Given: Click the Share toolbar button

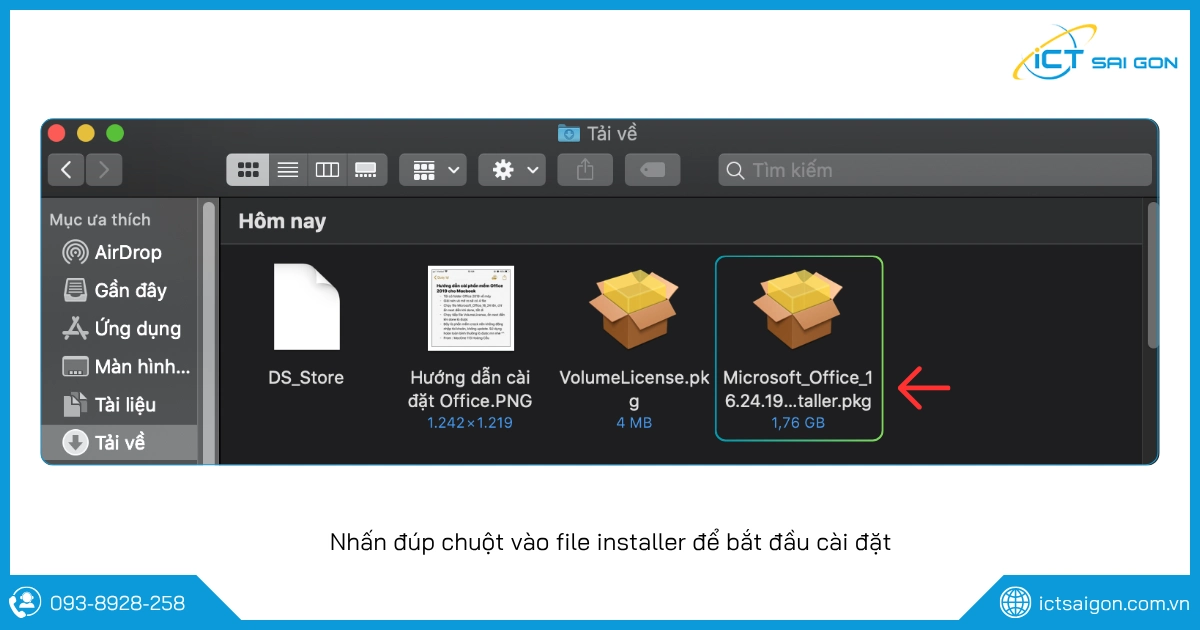Looking at the screenshot, I should pyautogui.click(x=585, y=170).
